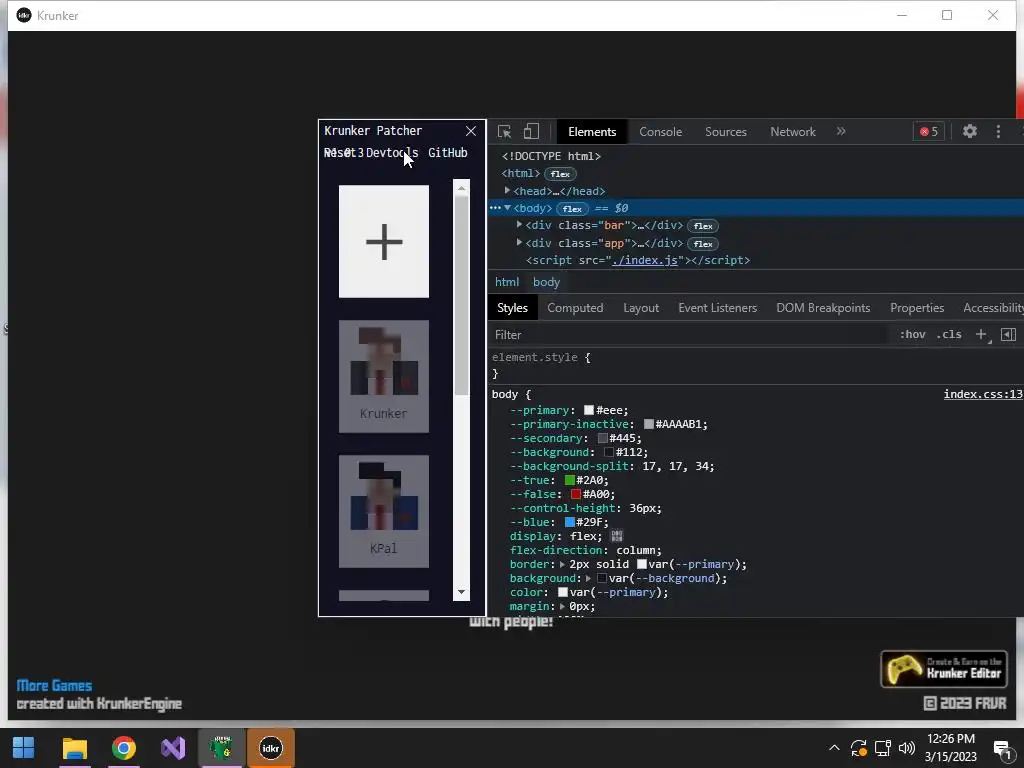
Task: Toggle the flex badge next to body
Action: coord(572,209)
